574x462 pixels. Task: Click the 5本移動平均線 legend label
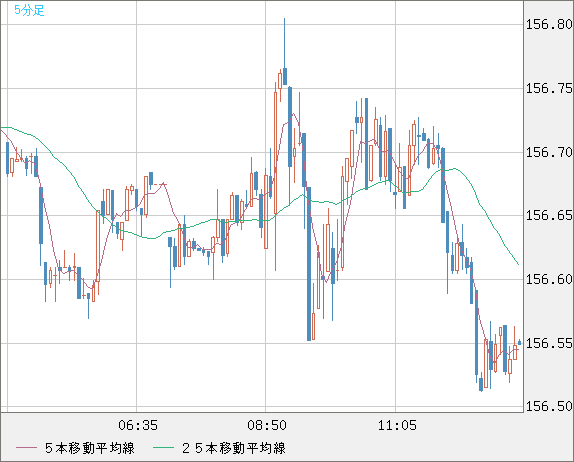tap(90, 448)
